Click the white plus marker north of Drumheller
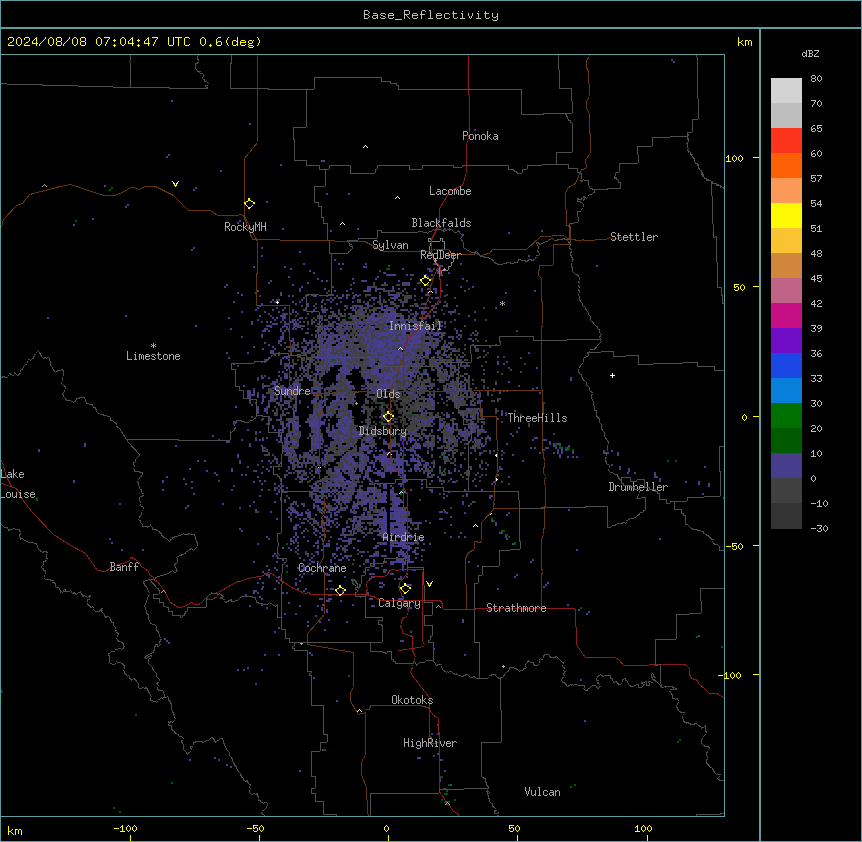The width and height of the screenshot is (862, 842). pyautogui.click(x=612, y=375)
